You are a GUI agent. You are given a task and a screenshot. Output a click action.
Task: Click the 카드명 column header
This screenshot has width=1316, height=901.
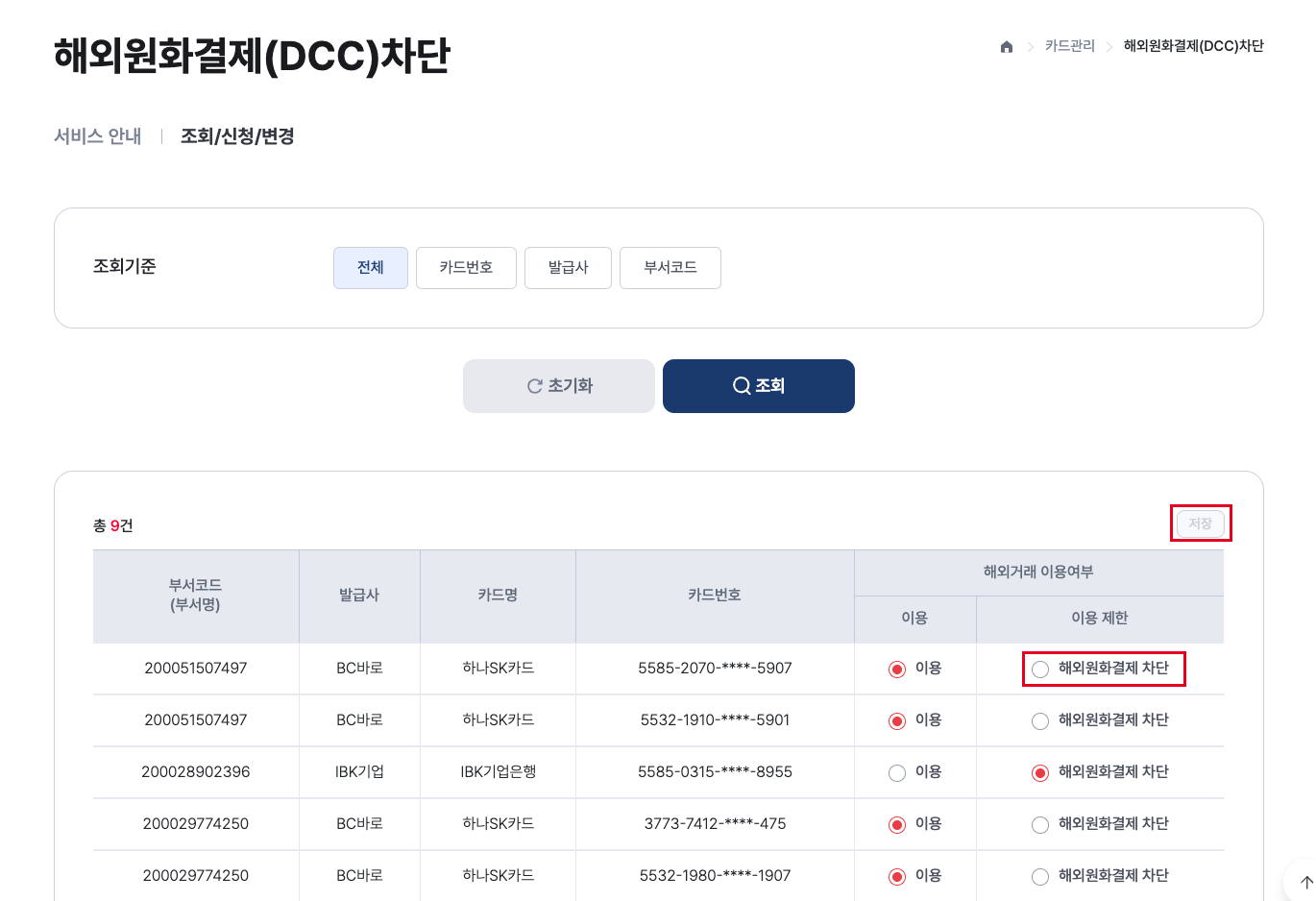click(x=498, y=596)
